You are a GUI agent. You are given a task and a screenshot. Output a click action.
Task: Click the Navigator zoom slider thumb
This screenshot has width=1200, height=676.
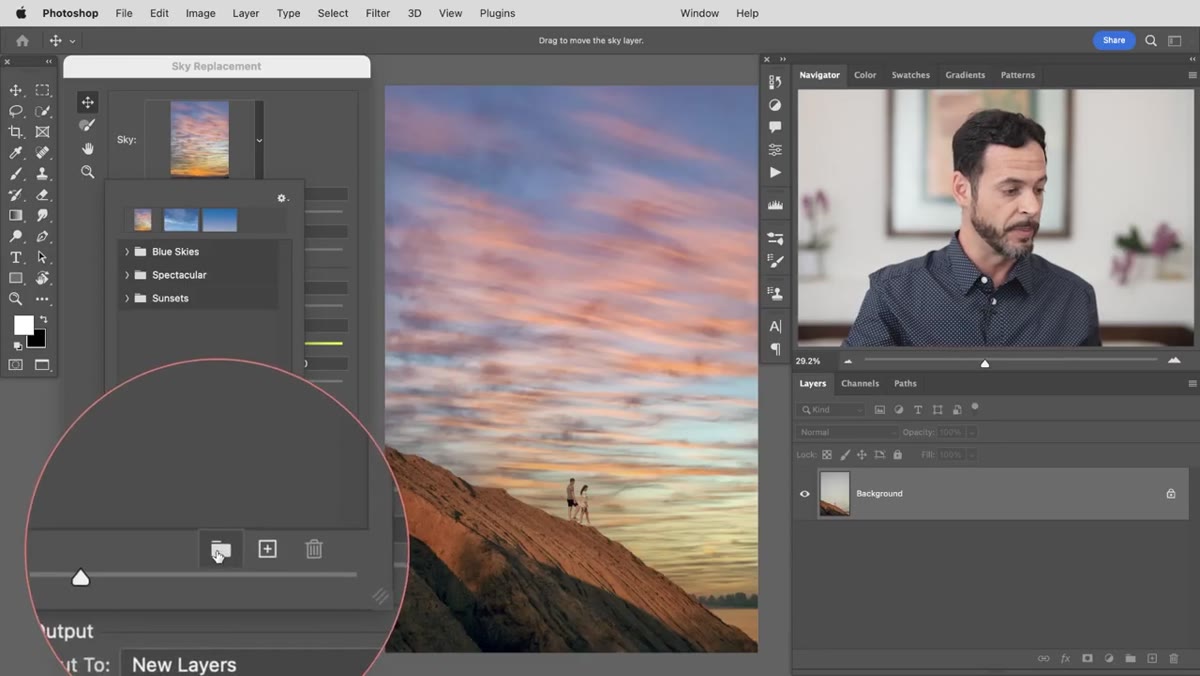(x=985, y=363)
